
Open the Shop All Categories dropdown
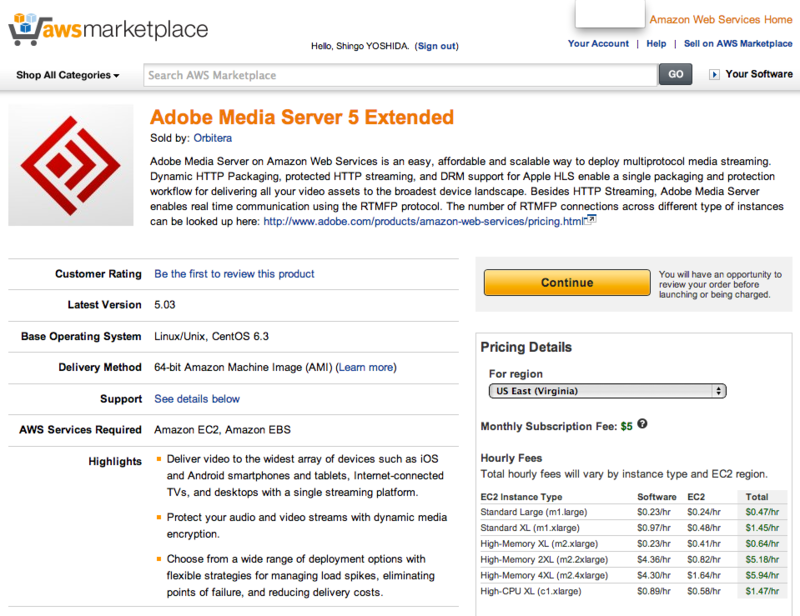tap(68, 75)
